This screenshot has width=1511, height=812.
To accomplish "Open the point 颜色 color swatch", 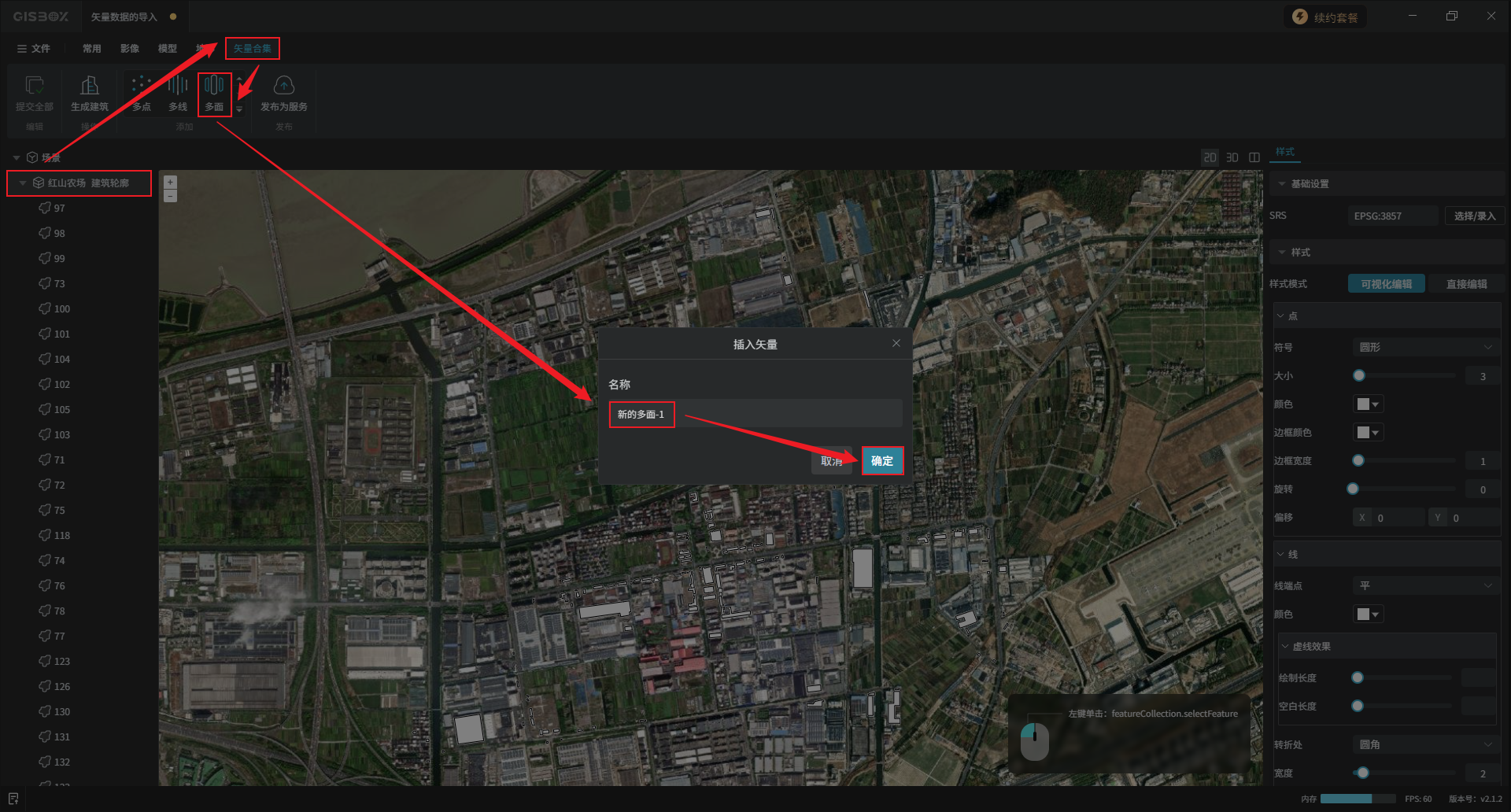I will pyautogui.click(x=1368, y=404).
